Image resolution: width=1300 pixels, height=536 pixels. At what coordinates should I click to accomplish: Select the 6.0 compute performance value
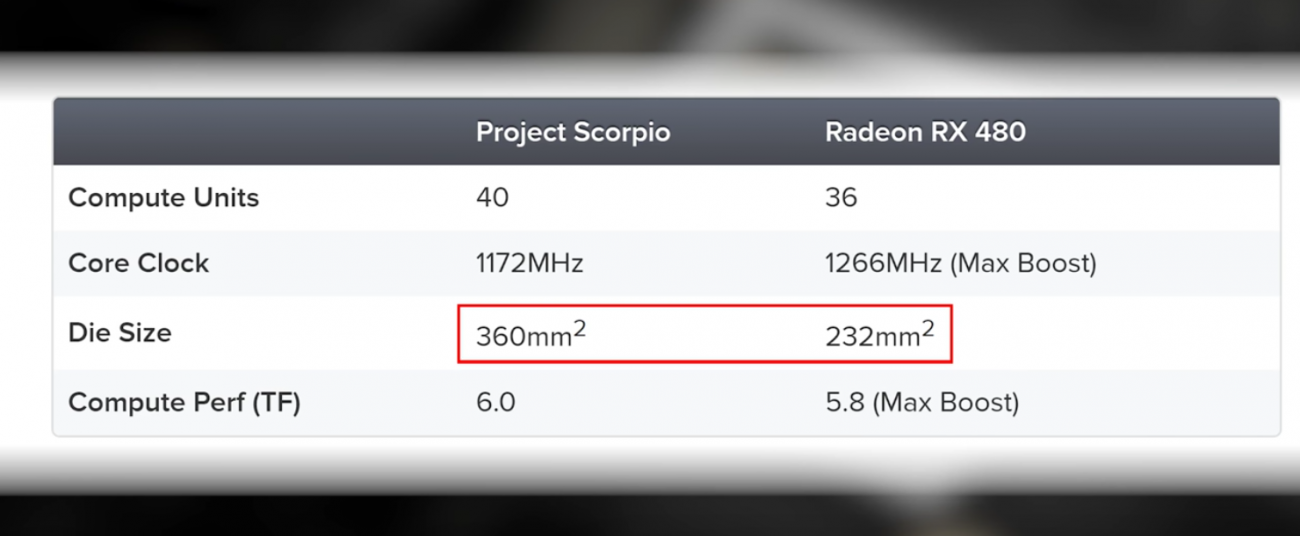point(495,403)
